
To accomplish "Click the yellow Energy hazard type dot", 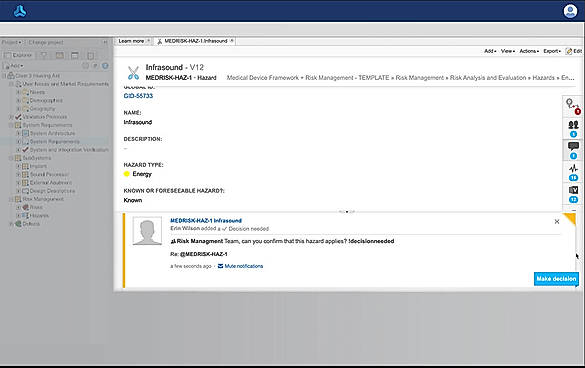I will point(126,174).
